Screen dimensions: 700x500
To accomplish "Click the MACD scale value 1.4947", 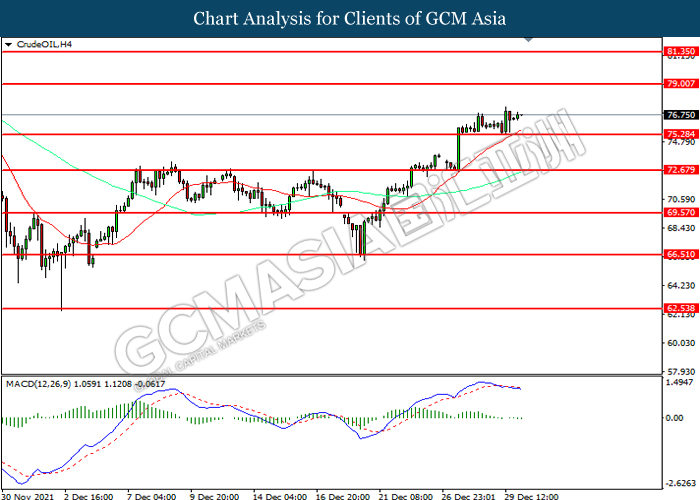I will [x=679, y=382].
